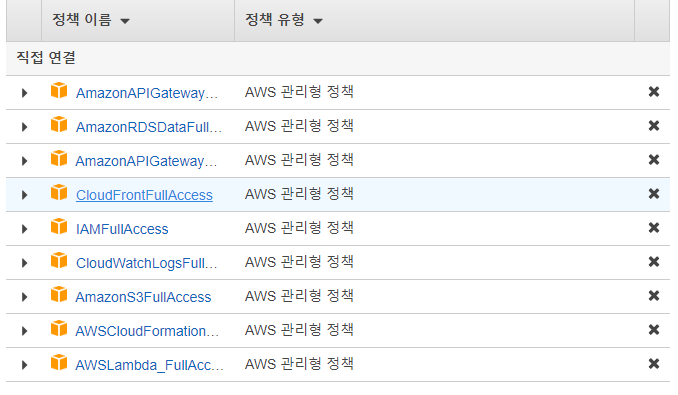
Task: Click orange box icon beside CloudWatchLogsFull…
Action: tap(59, 261)
